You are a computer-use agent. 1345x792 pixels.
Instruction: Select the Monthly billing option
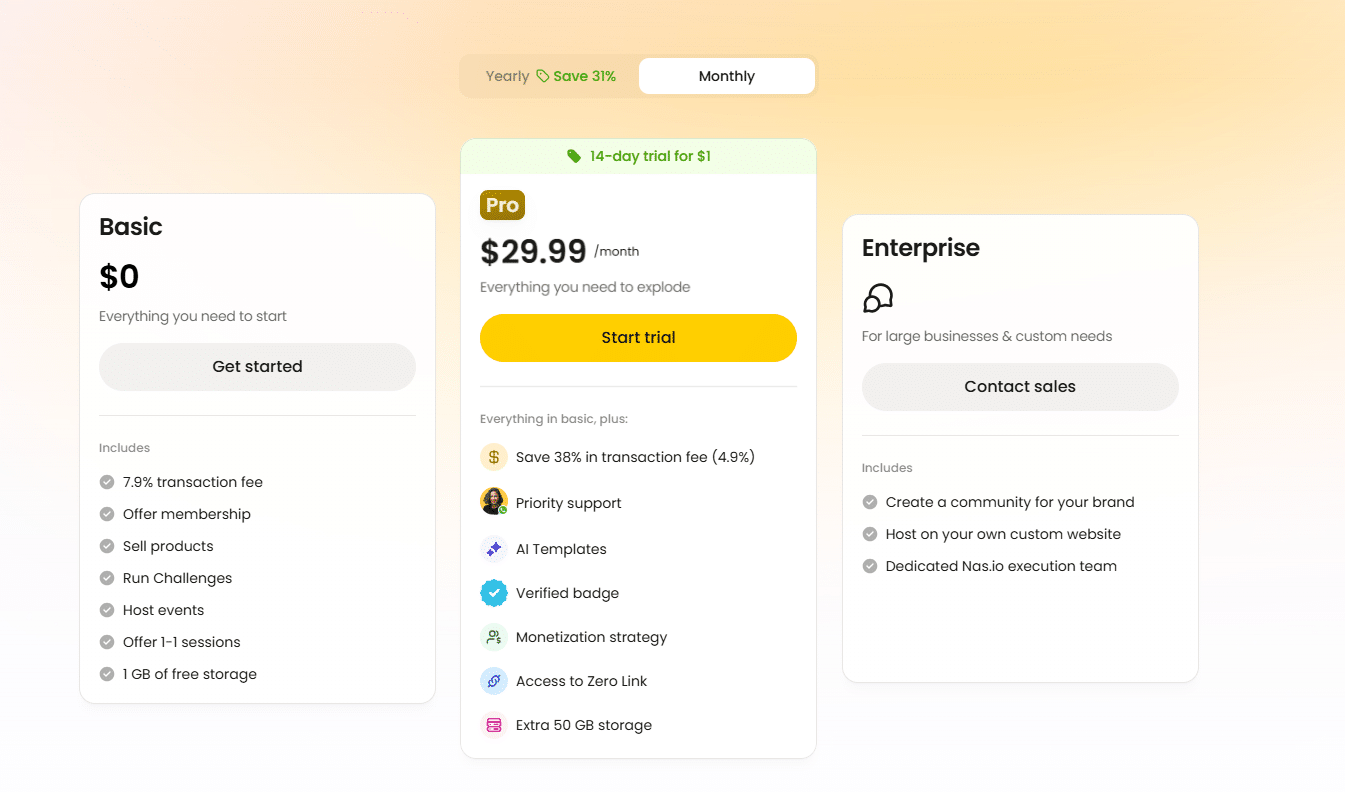click(727, 76)
